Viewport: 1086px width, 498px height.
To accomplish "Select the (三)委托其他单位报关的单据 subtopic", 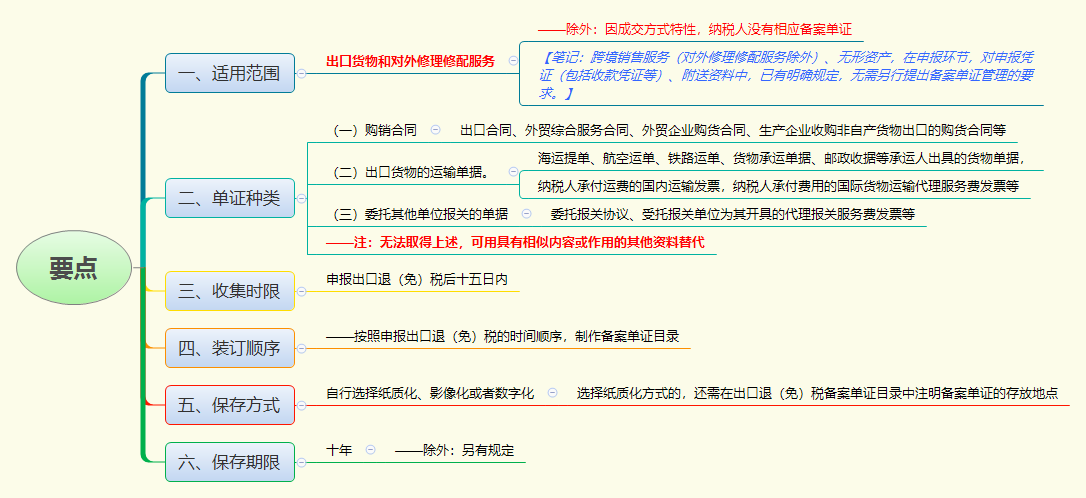I will pyautogui.click(x=420, y=215).
